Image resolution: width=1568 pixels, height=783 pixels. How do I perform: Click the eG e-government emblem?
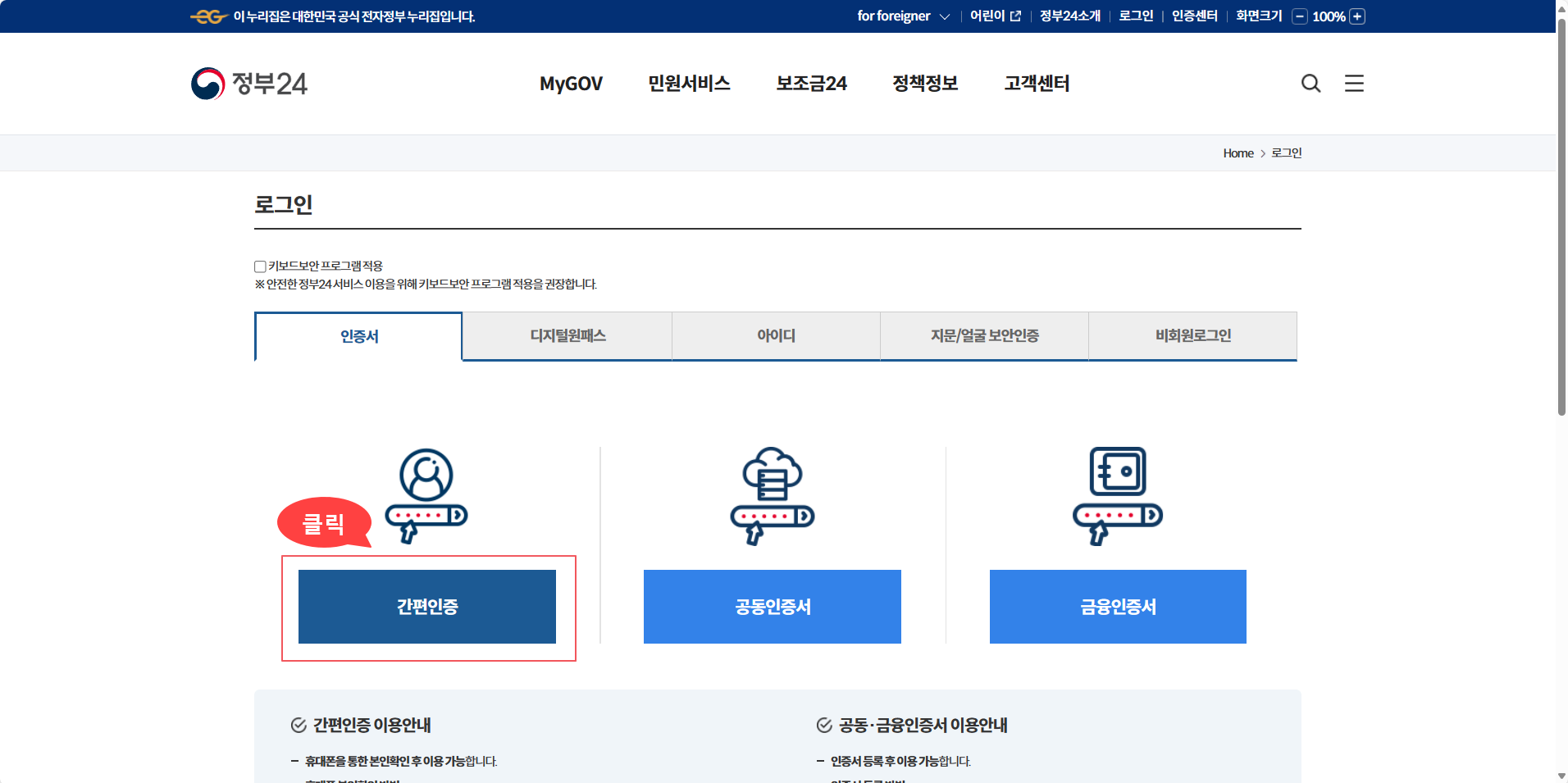[x=208, y=16]
